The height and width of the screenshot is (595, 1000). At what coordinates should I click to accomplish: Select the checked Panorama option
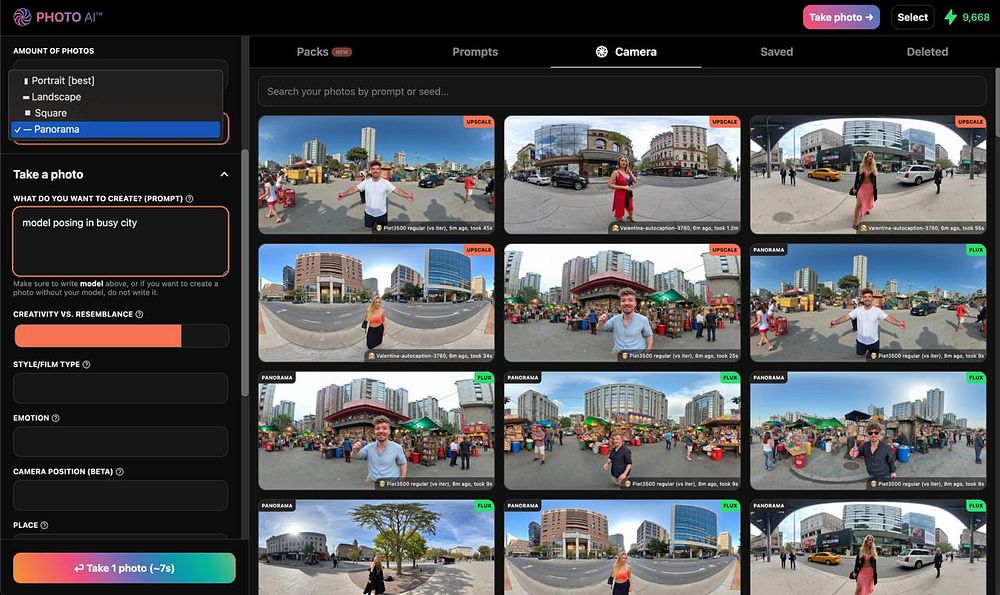(x=116, y=129)
